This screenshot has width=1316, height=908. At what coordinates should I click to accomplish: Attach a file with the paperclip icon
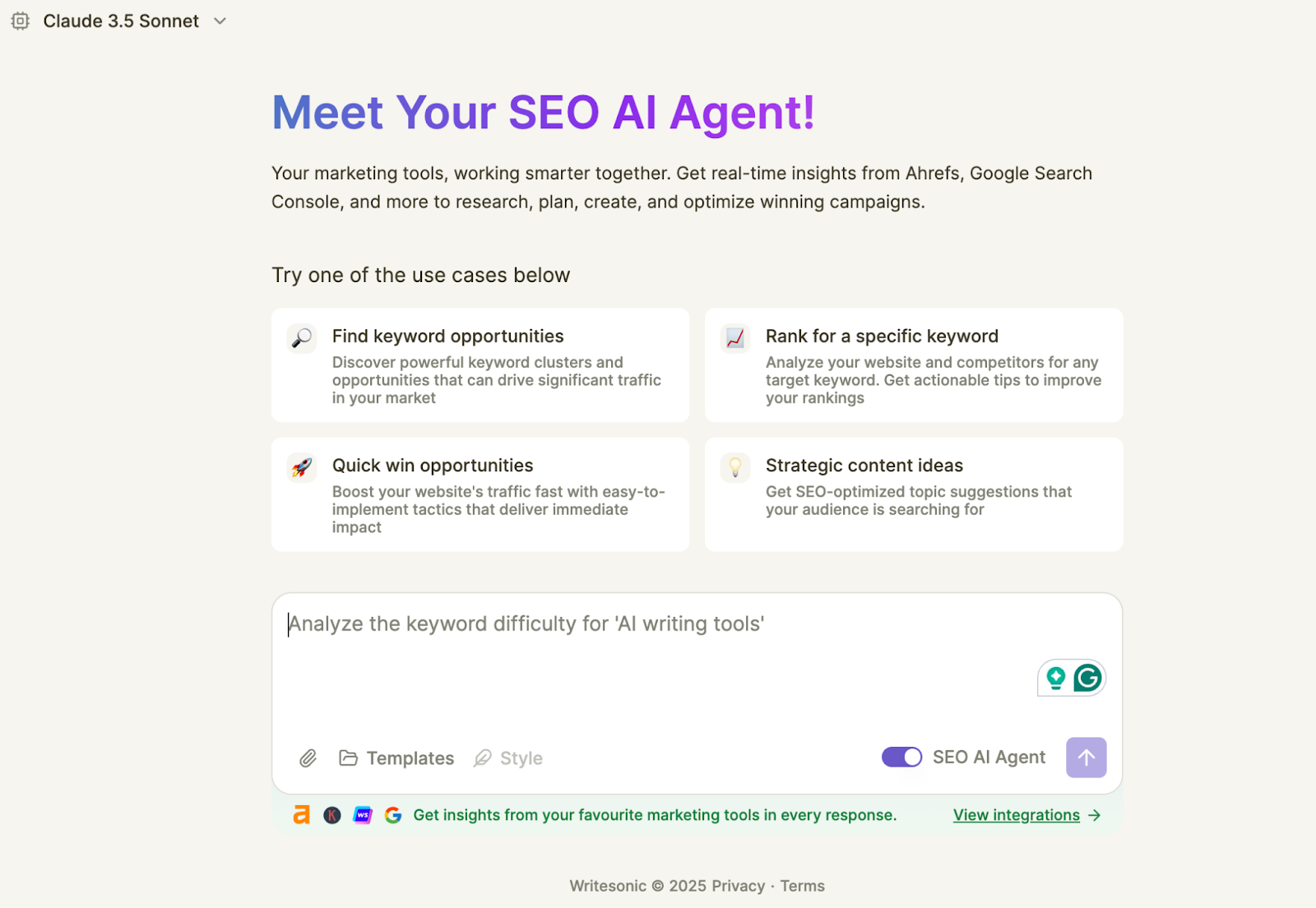[308, 757]
